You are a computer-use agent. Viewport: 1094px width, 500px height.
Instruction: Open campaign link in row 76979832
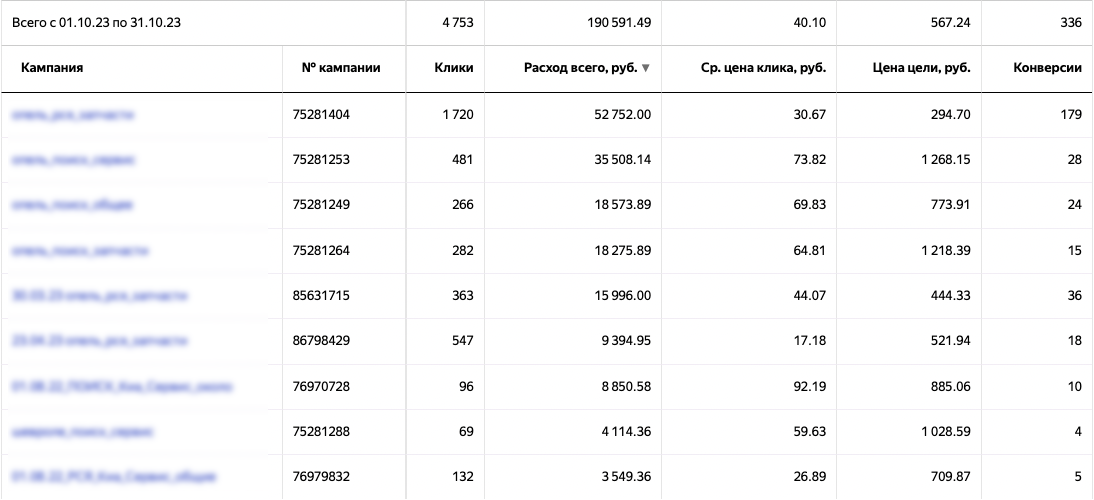click(x=113, y=477)
